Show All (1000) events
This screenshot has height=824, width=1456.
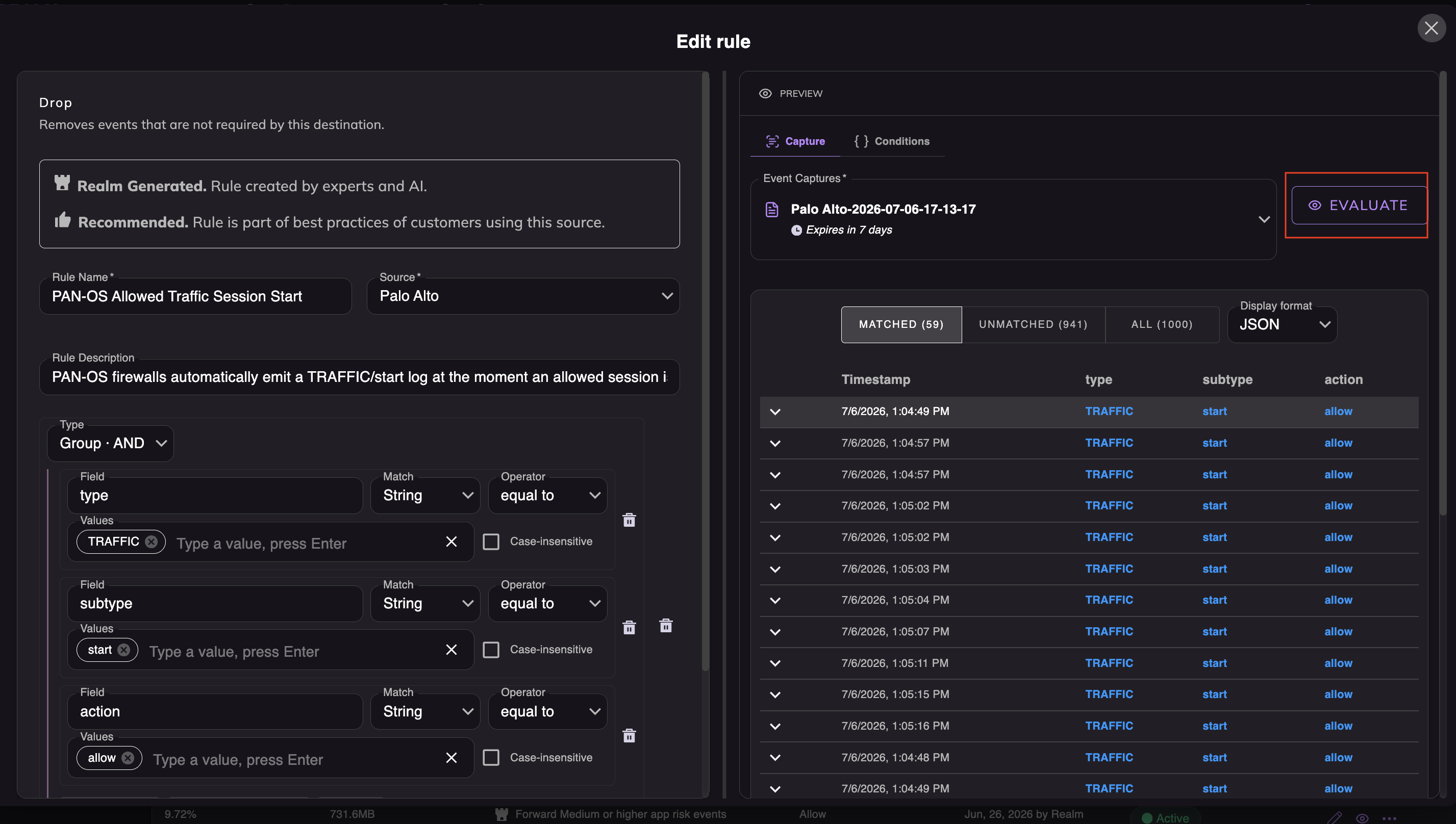click(x=1162, y=325)
